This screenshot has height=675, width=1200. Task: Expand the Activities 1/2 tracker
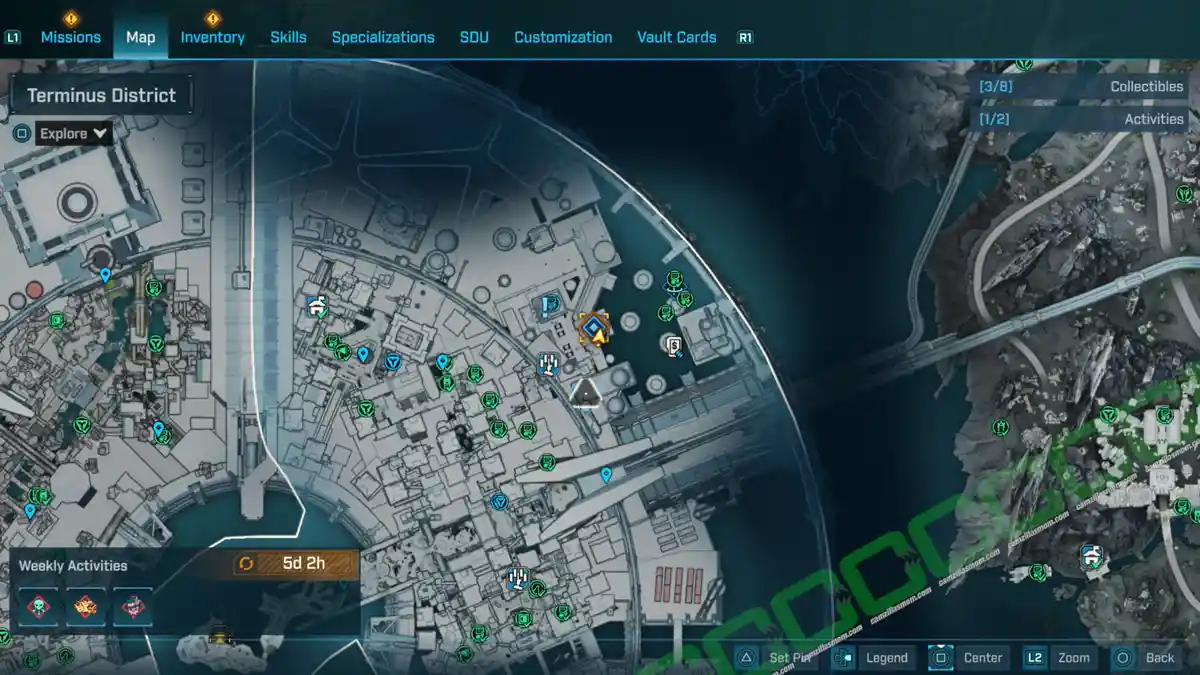point(1082,119)
